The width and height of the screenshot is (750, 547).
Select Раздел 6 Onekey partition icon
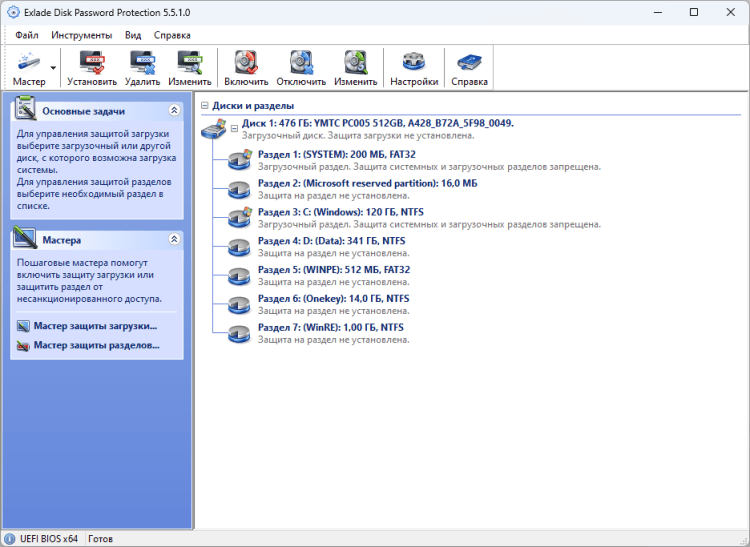tap(239, 305)
